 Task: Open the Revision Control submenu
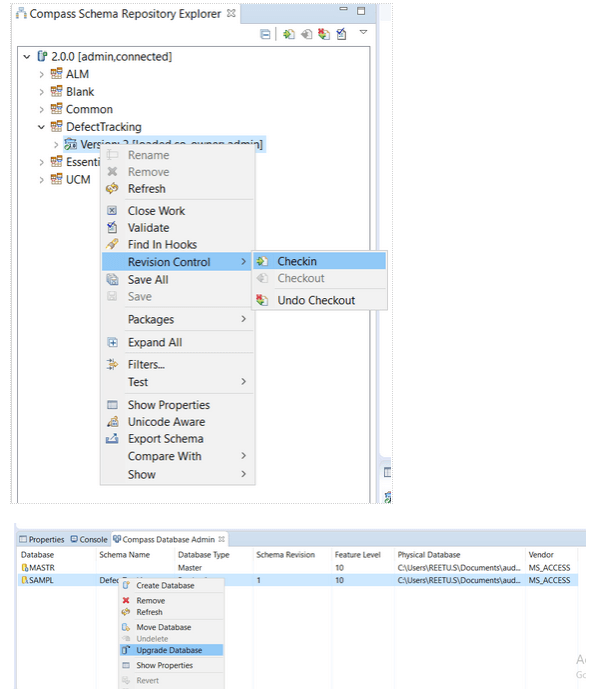click(x=178, y=262)
